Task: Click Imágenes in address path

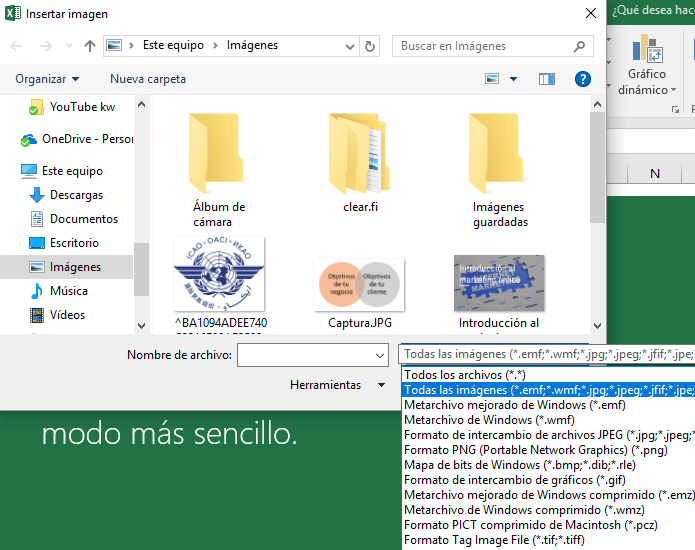Action: 252,45
